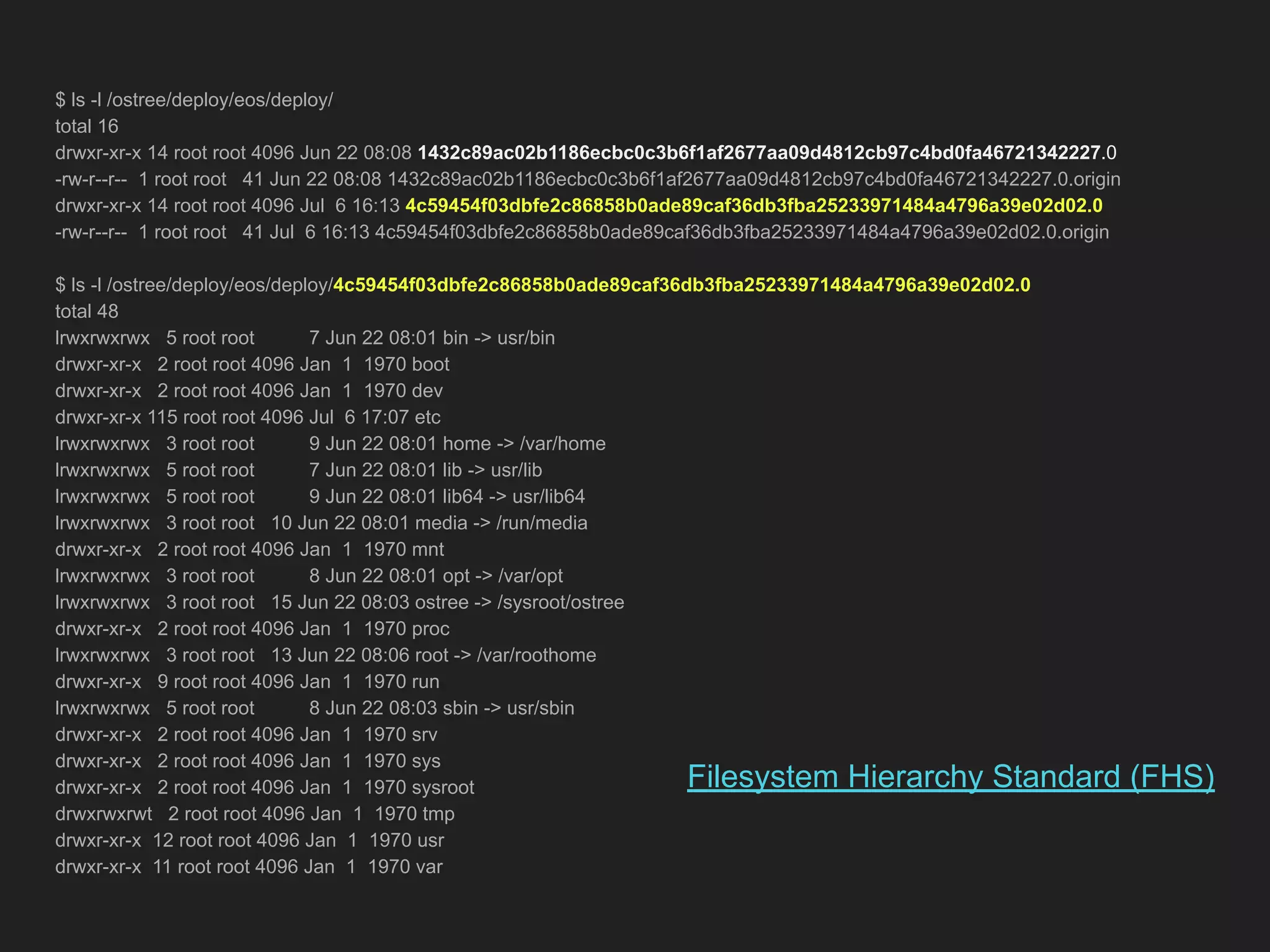The width and height of the screenshot is (1270, 952).
Task: Click the 'total 48' line
Action: click(87, 311)
